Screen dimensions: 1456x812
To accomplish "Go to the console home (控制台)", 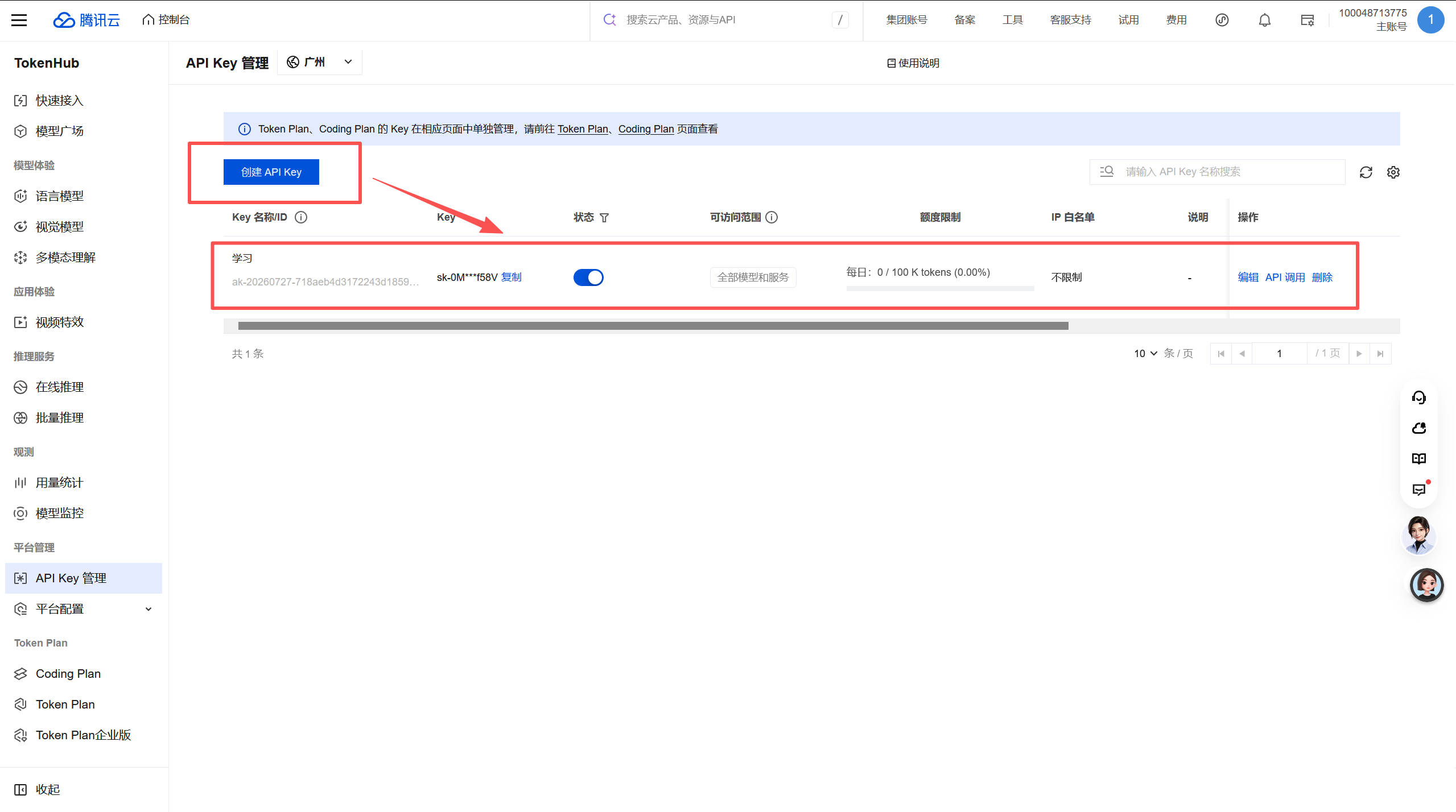I will (x=166, y=20).
